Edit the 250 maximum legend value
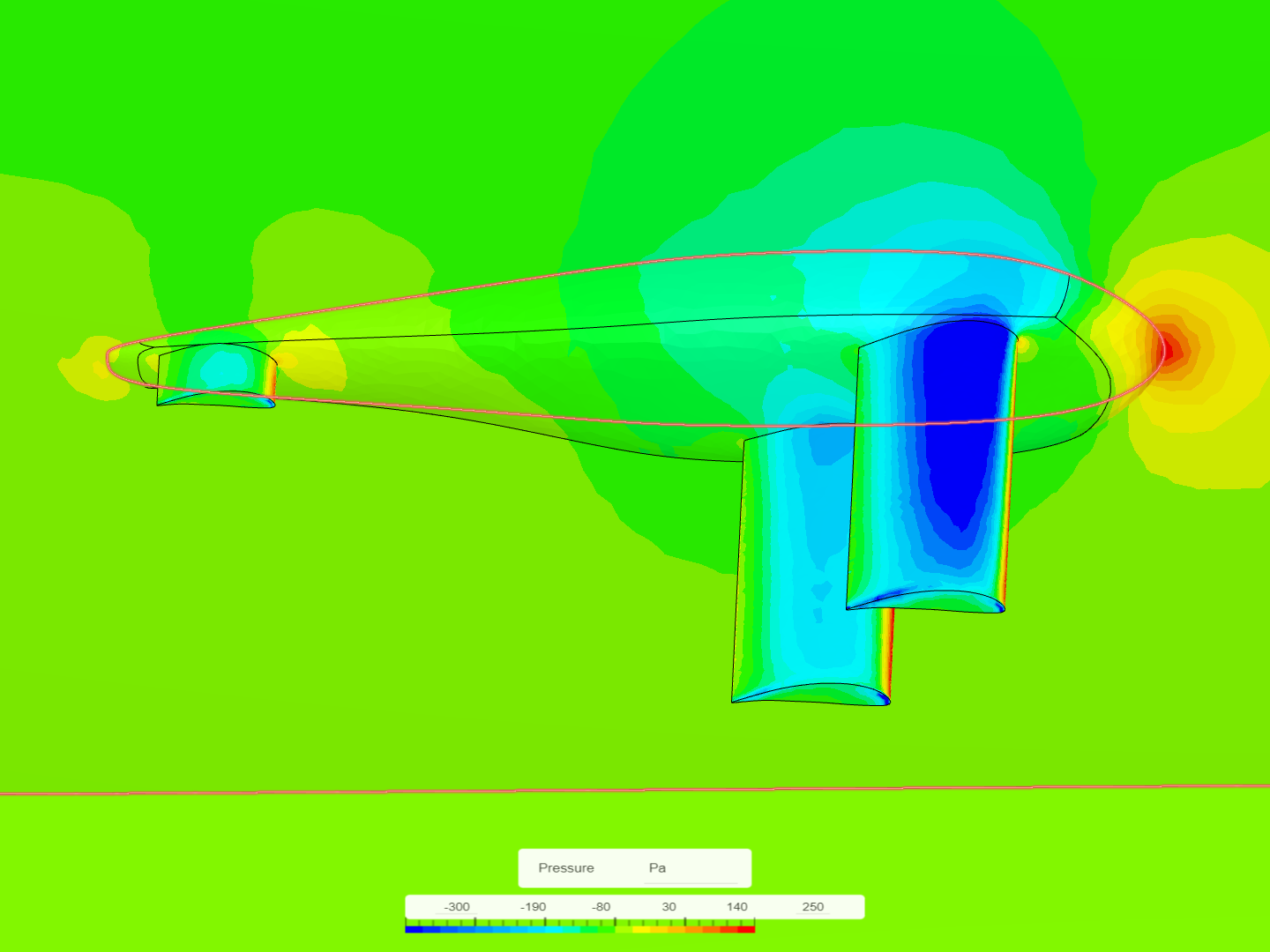Viewport: 1270px width, 952px height. tap(813, 906)
